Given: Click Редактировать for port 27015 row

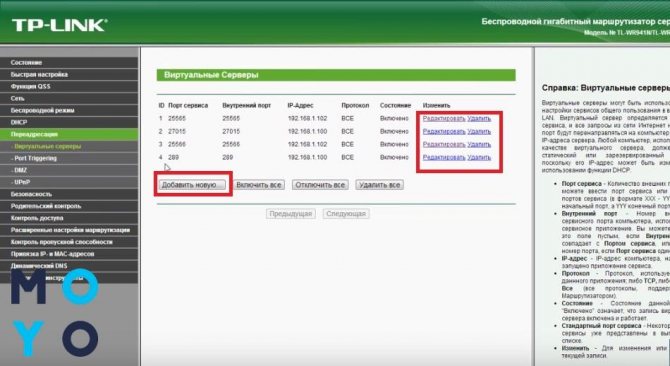Looking at the screenshot, I should (x=444, y=132).
